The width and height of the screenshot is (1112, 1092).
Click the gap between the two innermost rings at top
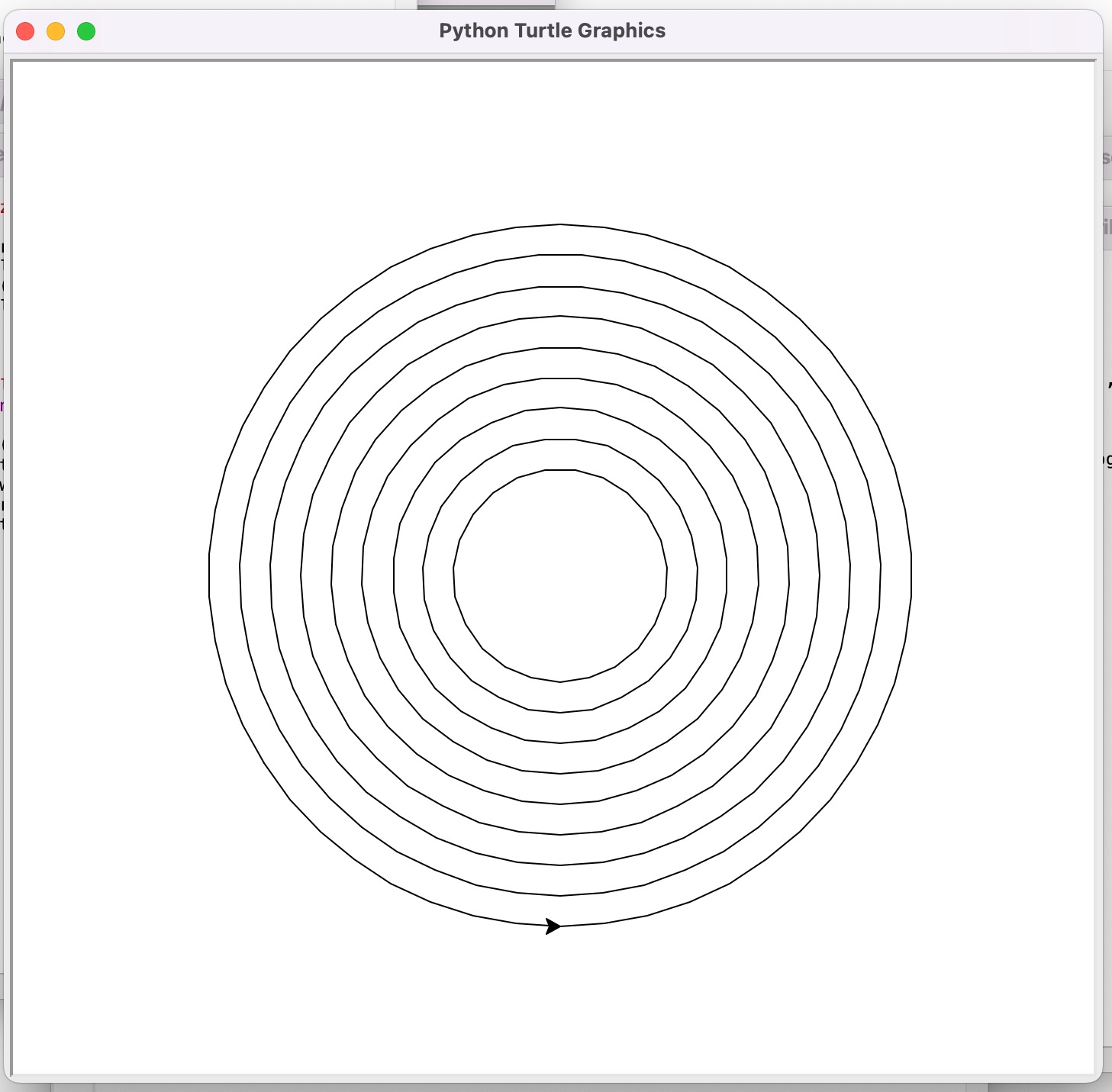[560, 455]
